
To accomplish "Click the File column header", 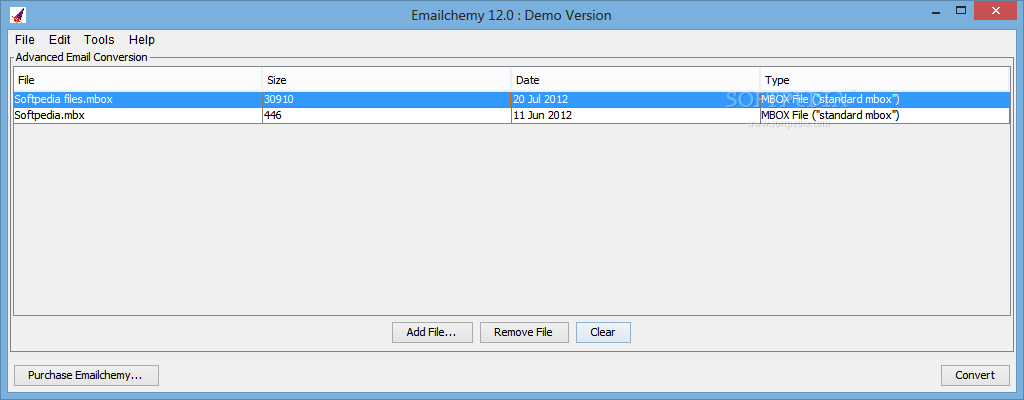I will pyautogui.click(x=138, y=80).
